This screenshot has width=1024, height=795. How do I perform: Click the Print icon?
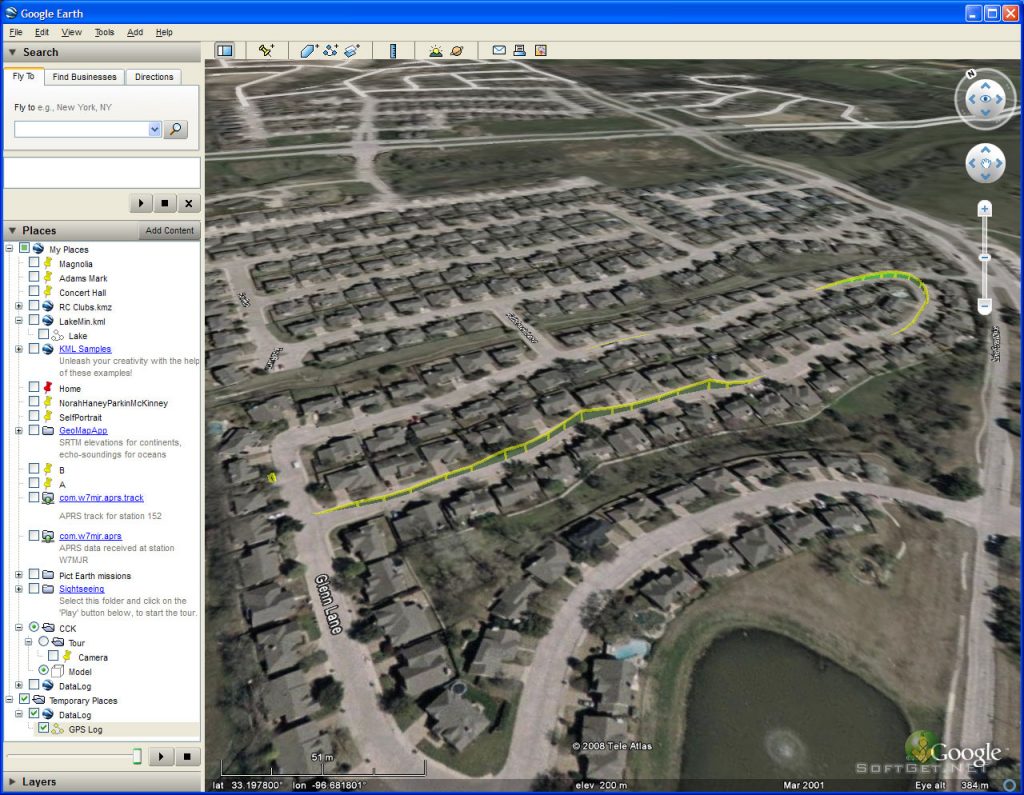pyautogui.click(x=519, y=50)
